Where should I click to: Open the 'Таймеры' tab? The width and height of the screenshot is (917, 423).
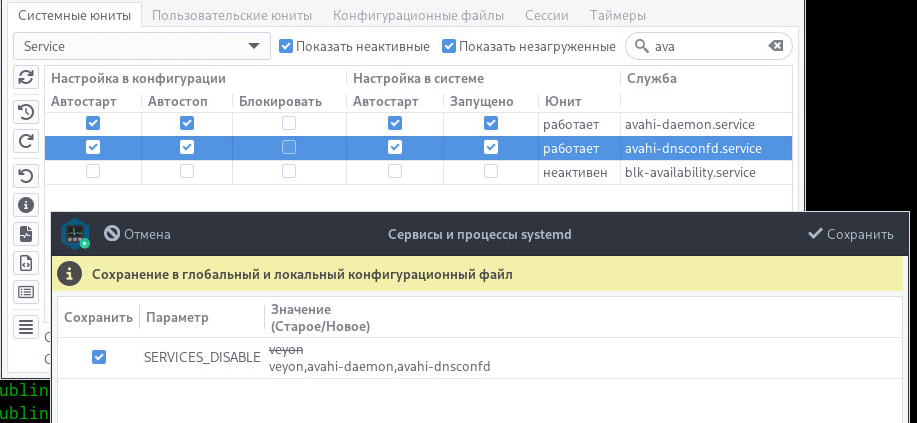(x=617, y=15)
